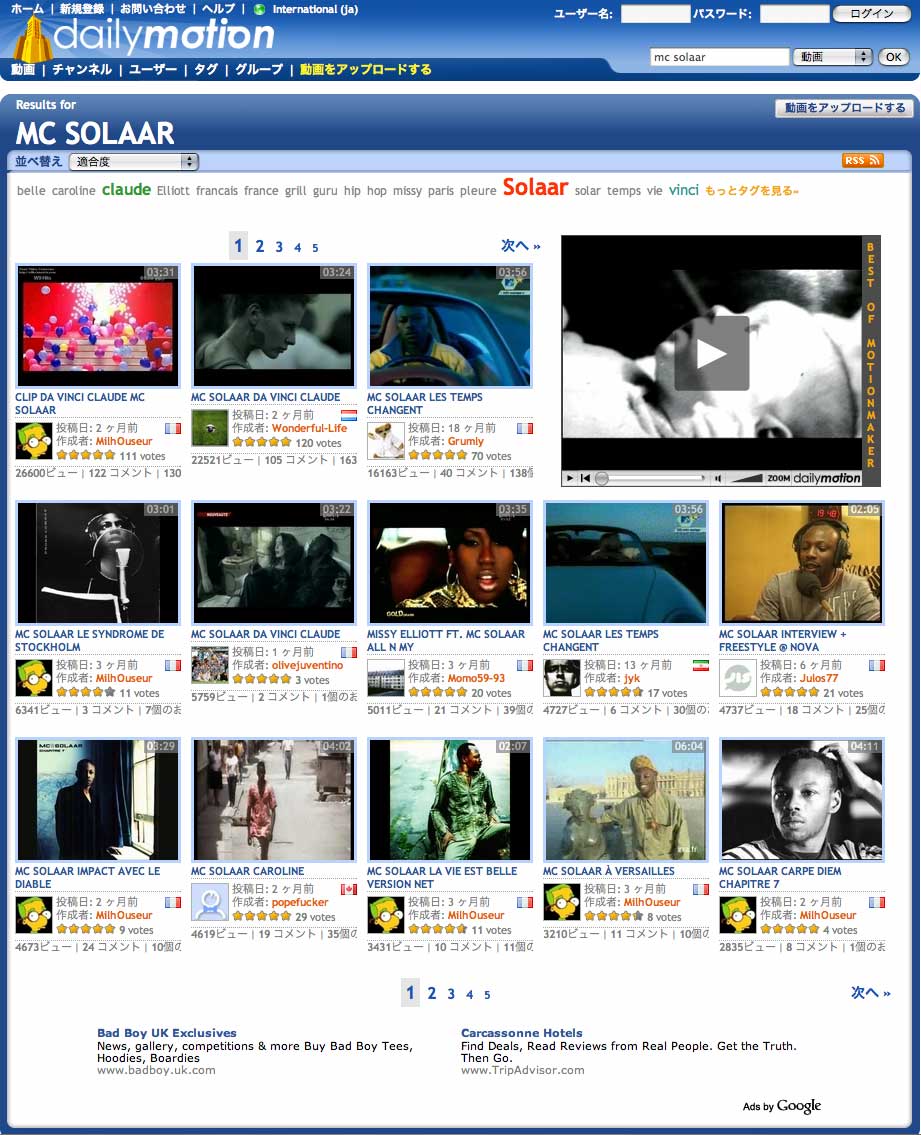Click yellow upload video link in nav
This screenshot has height=1135, width=921.
click(x=366, y=69)
